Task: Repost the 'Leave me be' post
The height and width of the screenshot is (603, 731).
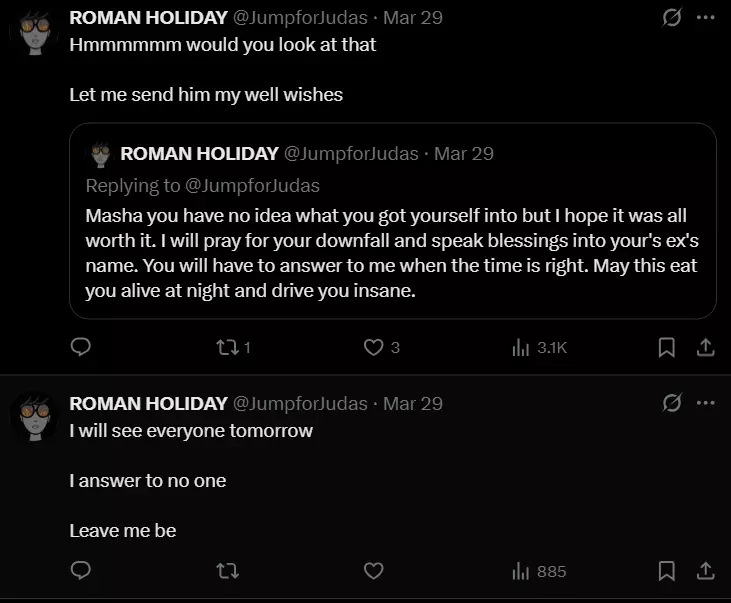Action: point(228,571)
